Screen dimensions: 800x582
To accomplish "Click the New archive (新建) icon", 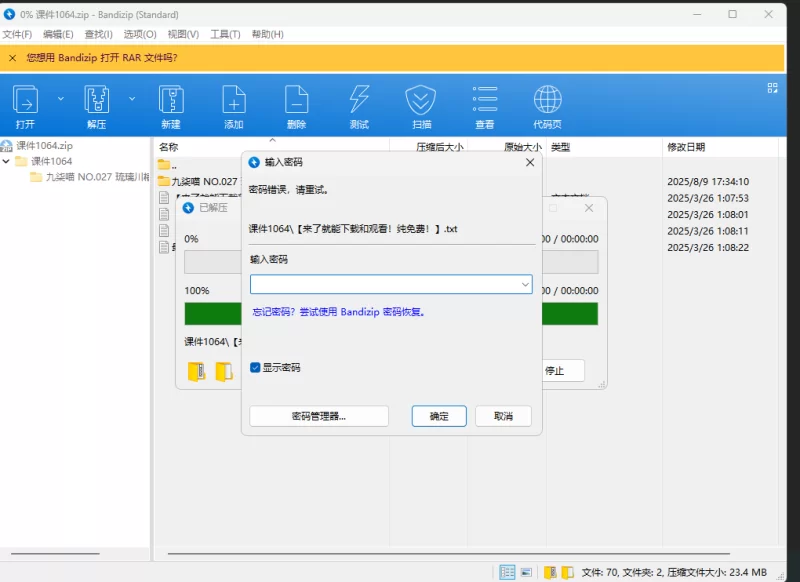I will coord(171,106).
